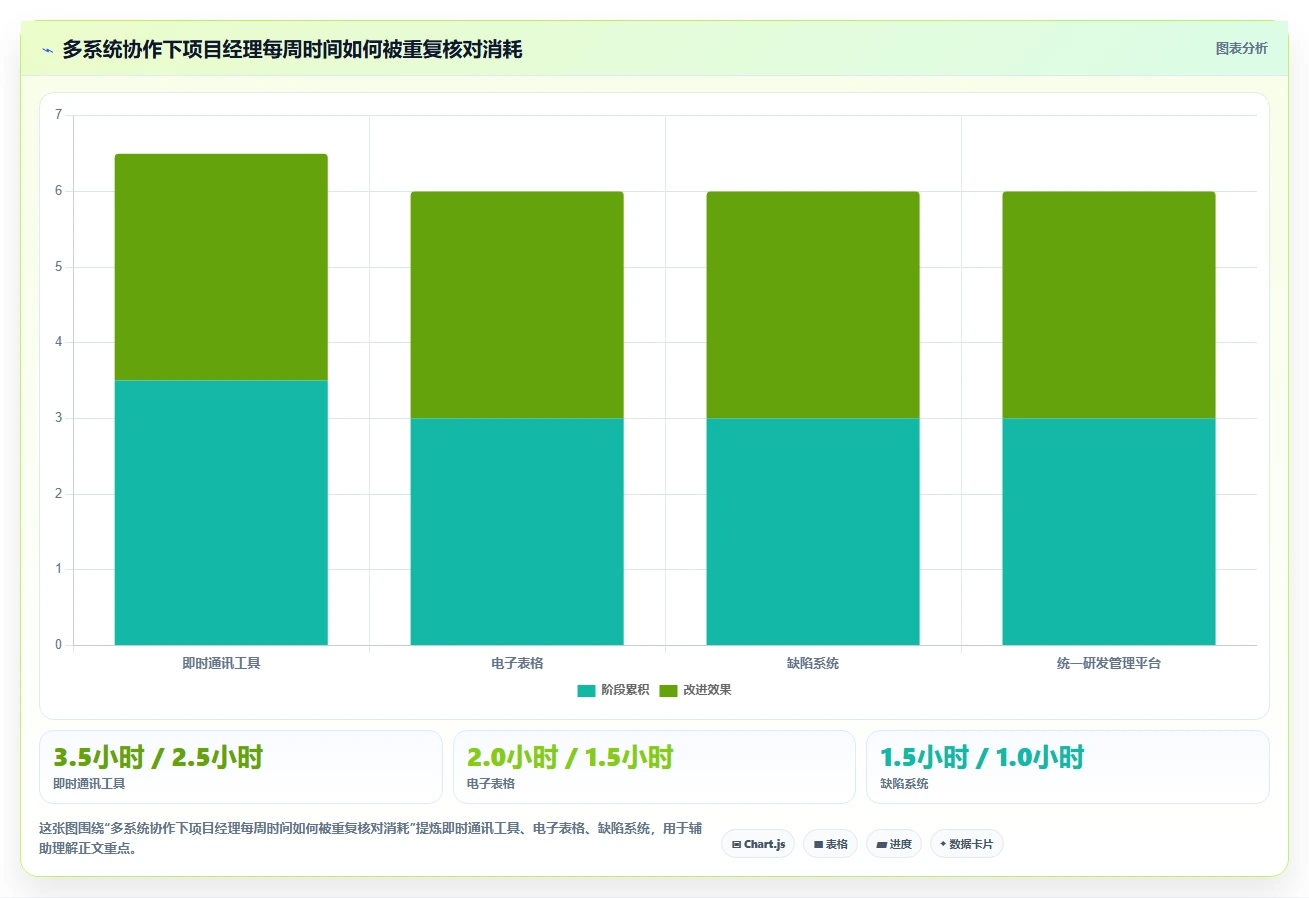
Task: Click the y-axis label 7
Action: [58, 115]
